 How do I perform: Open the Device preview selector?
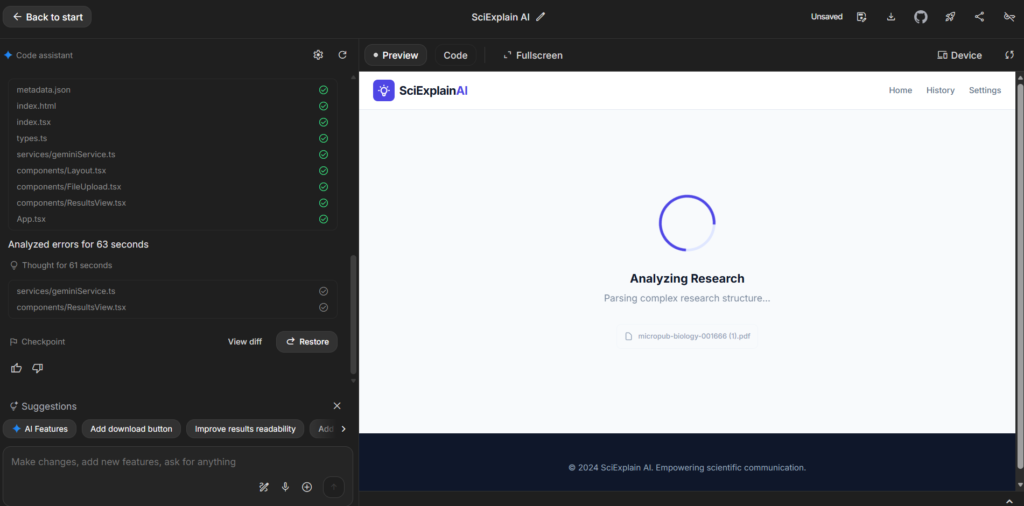[x=959, y=55]
